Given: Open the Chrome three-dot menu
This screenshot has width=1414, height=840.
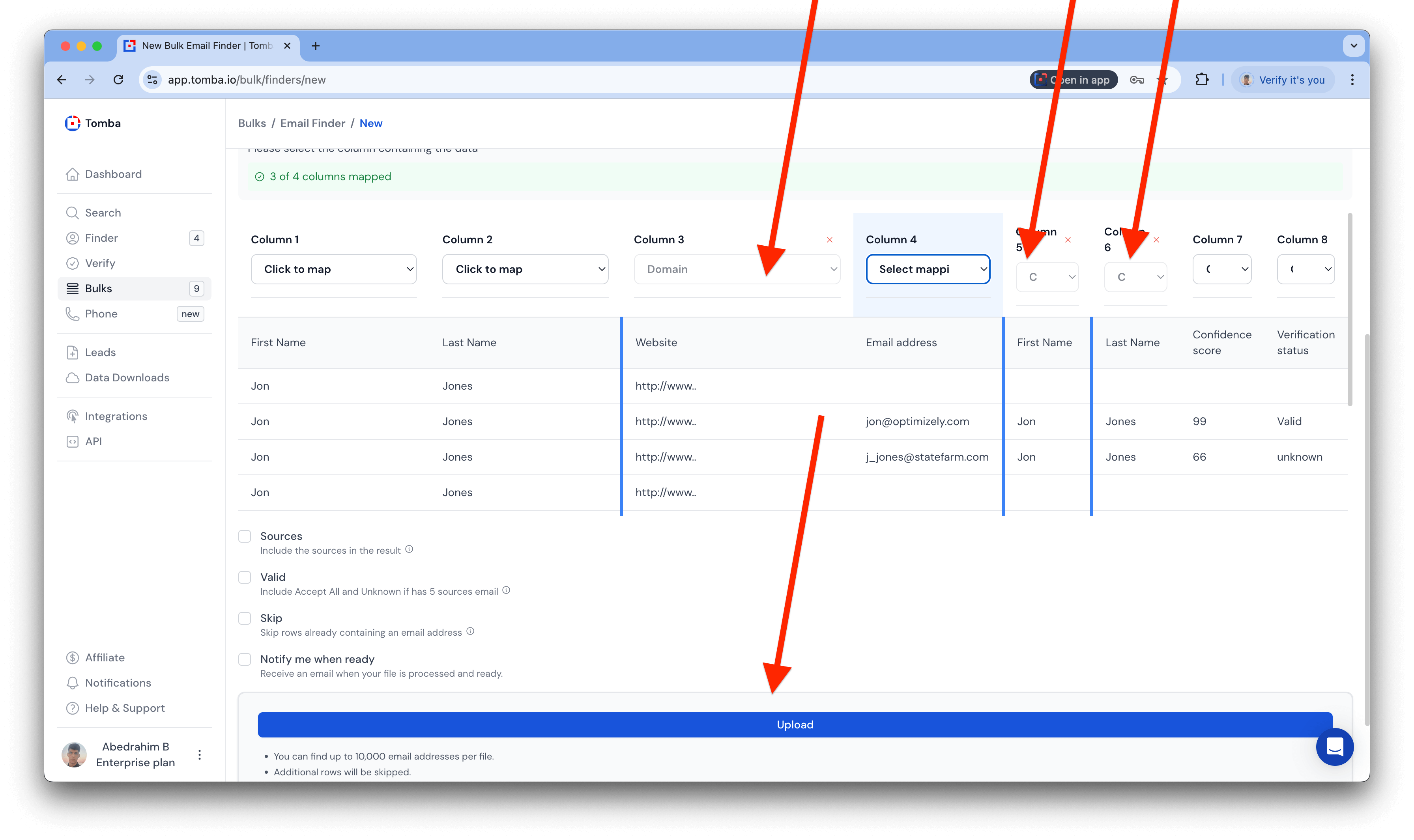Looking at the screenshot, I should [1352, 80].
